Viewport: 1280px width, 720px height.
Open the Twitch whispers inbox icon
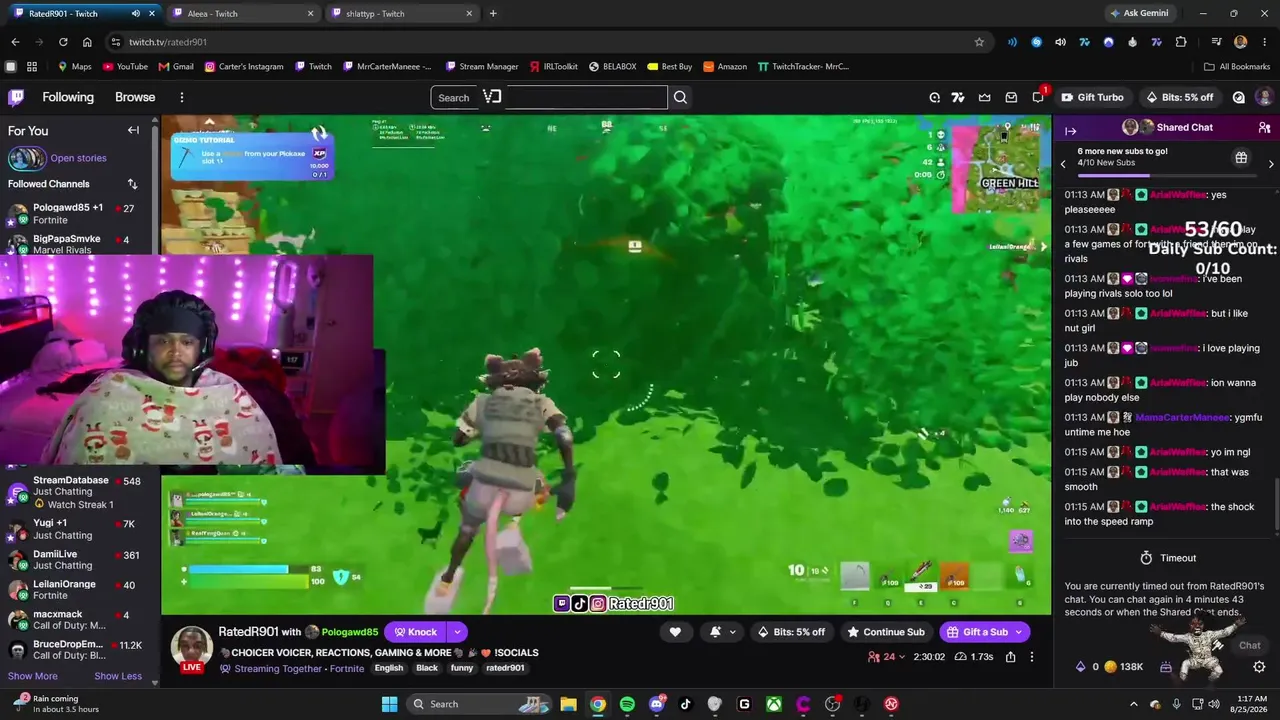[x=1011, y=97]
